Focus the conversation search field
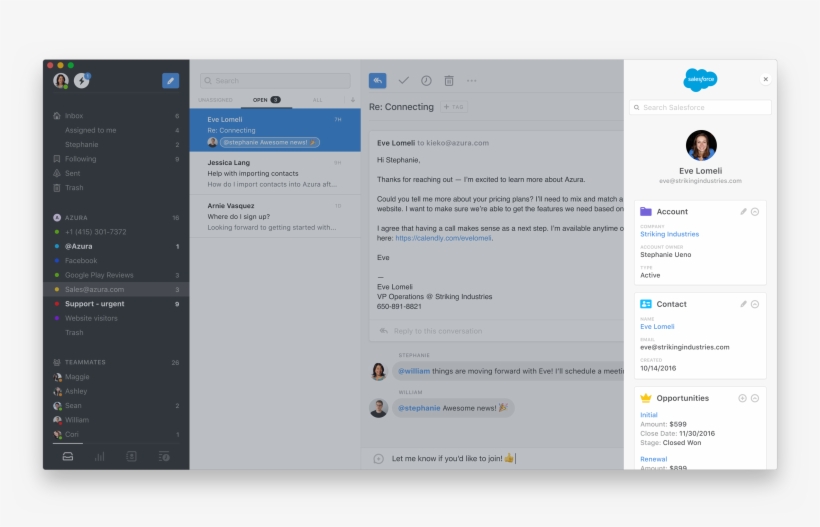The height and width of the screenshot is (527, 820). [x=275, y=81]
